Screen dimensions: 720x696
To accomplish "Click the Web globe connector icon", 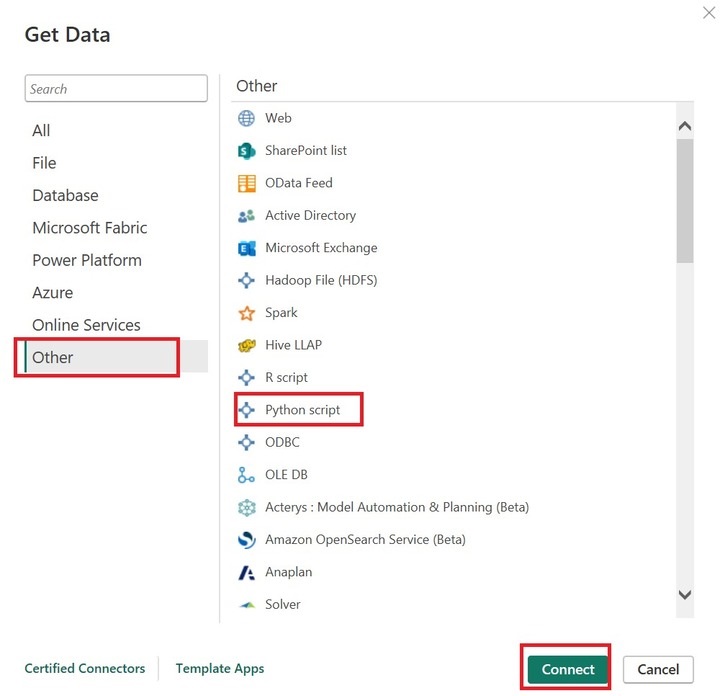I will click(x=247, y=118).
